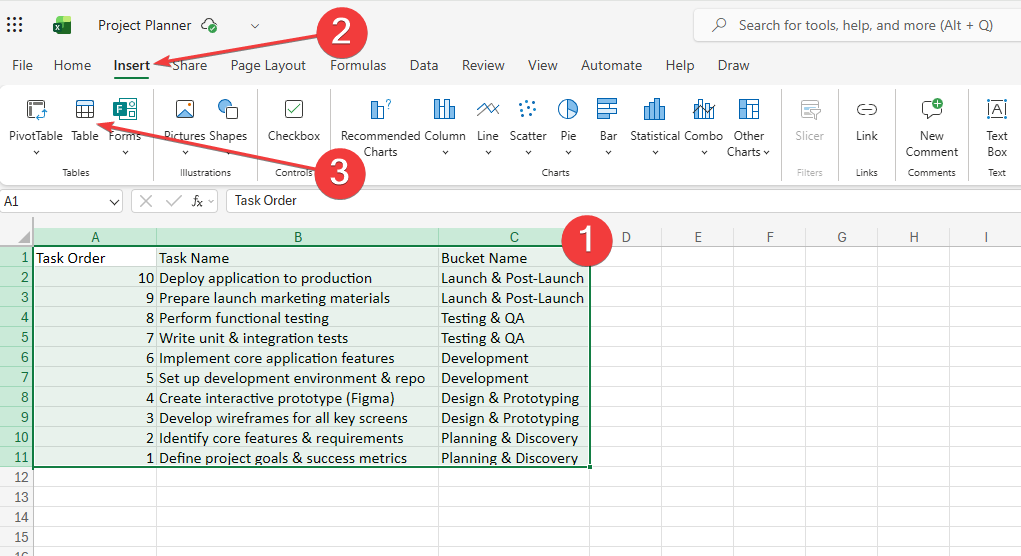
Task: Open the Forms icon in ribbon
Action: (x=125, y=110)
